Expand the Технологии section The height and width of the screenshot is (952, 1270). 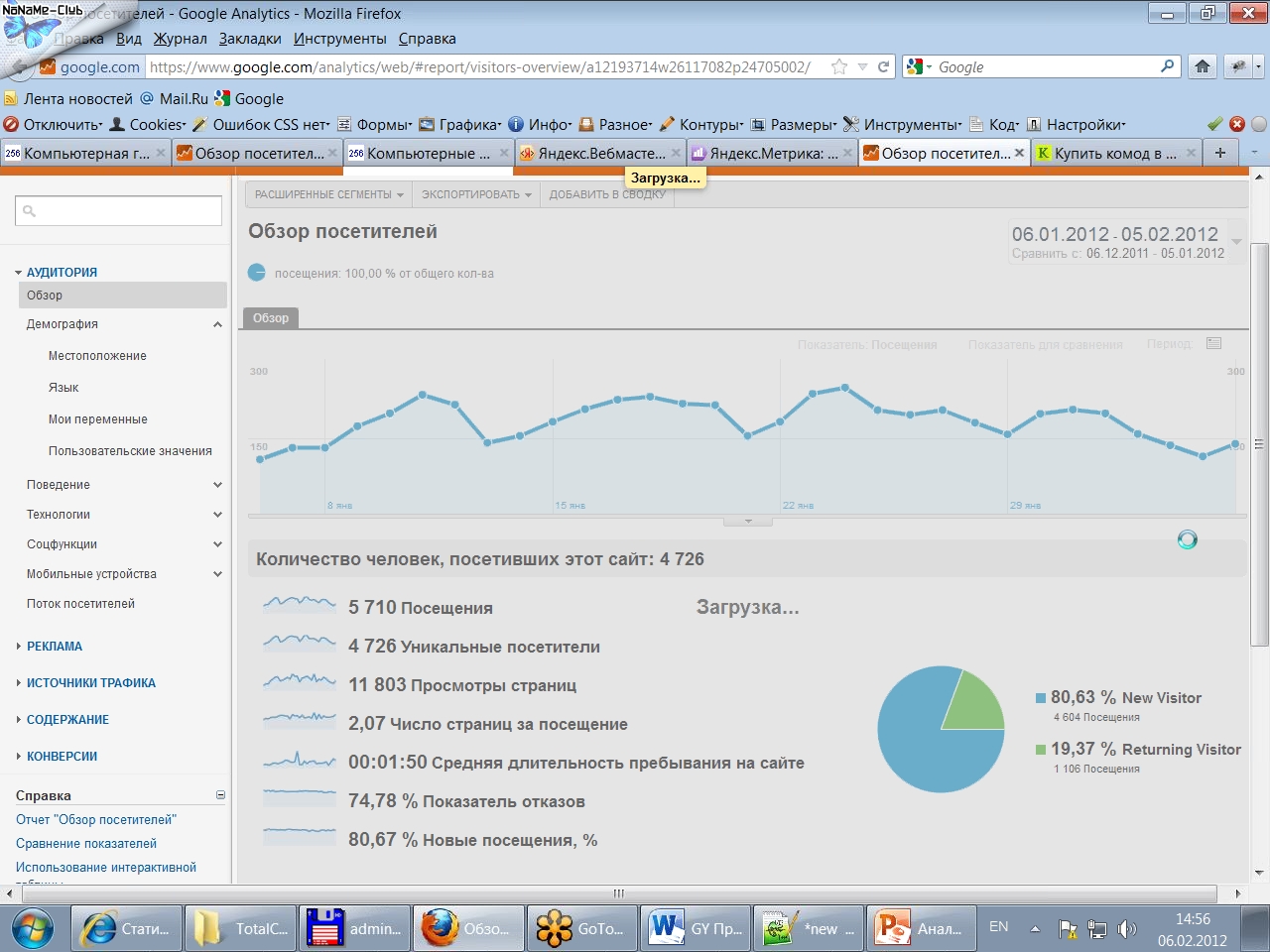coord(217,515)
